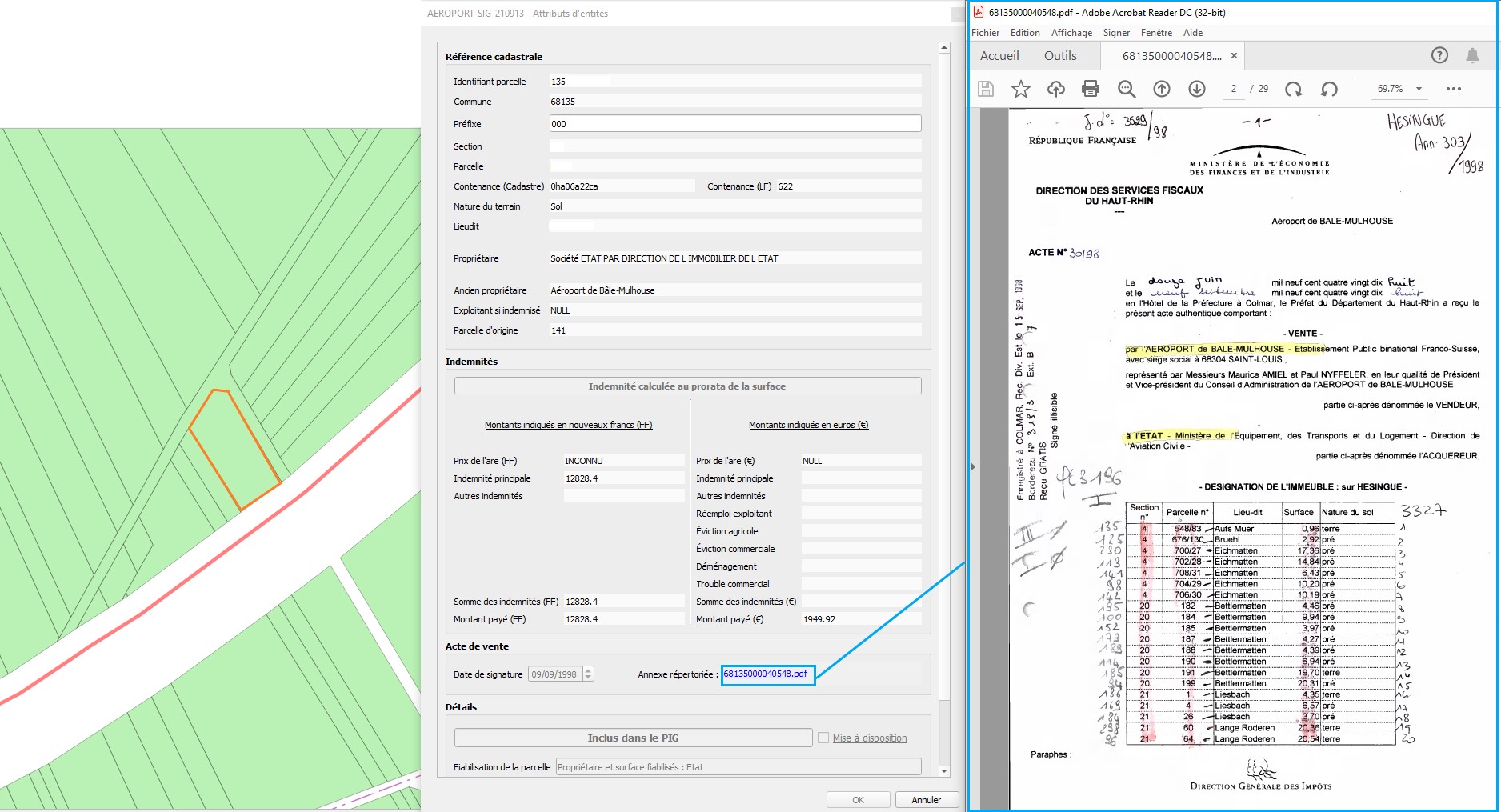The height and width of the screenshot is (812, 1501).
Task: Switch to the Outils tab
Action: [x=1060, y=56]
